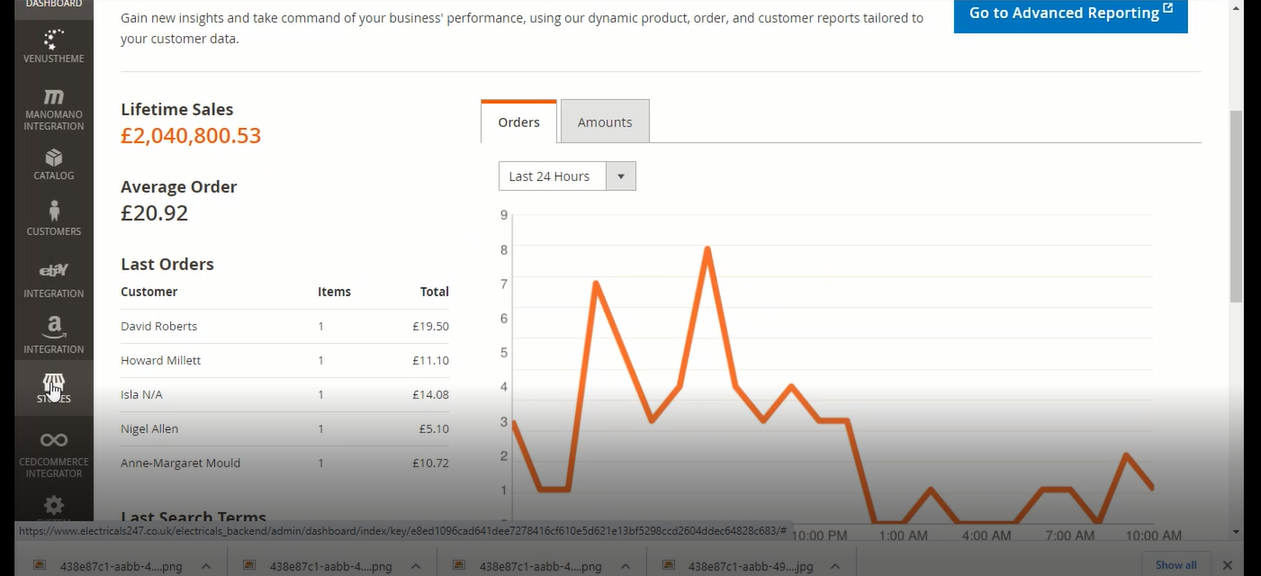Open the Amazon Integration menu
The image size is (1261, 576).
(54, 335)
